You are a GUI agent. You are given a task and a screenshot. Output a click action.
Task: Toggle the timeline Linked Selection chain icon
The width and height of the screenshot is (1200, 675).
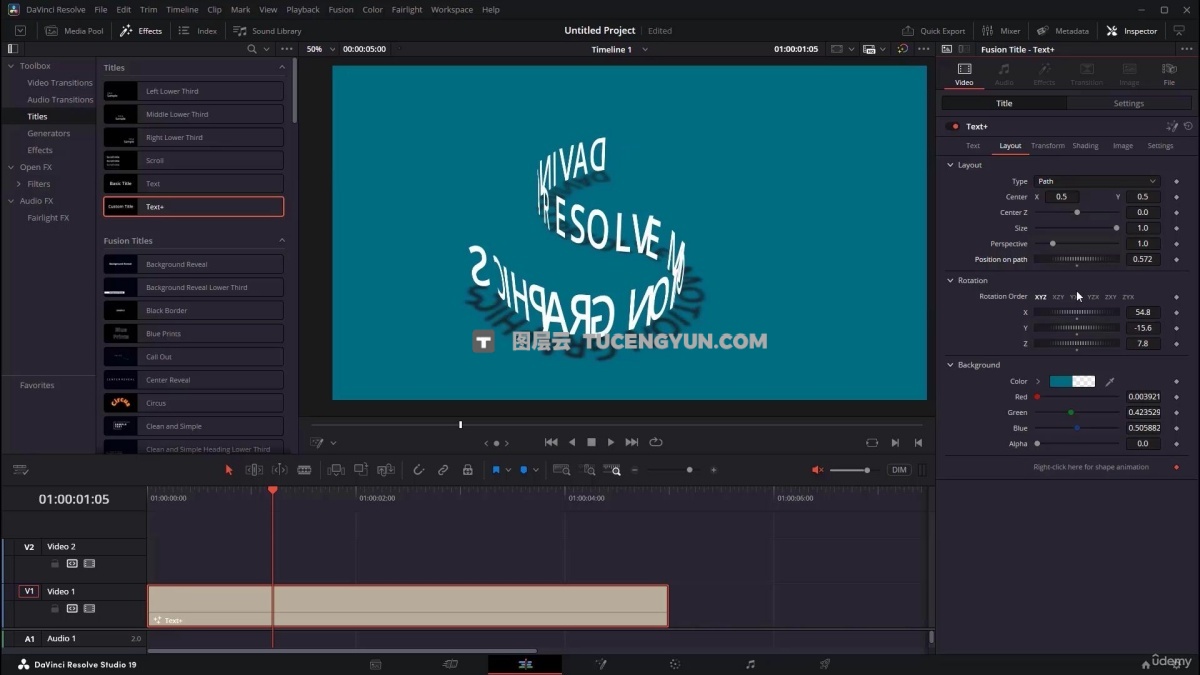(443, 470)
